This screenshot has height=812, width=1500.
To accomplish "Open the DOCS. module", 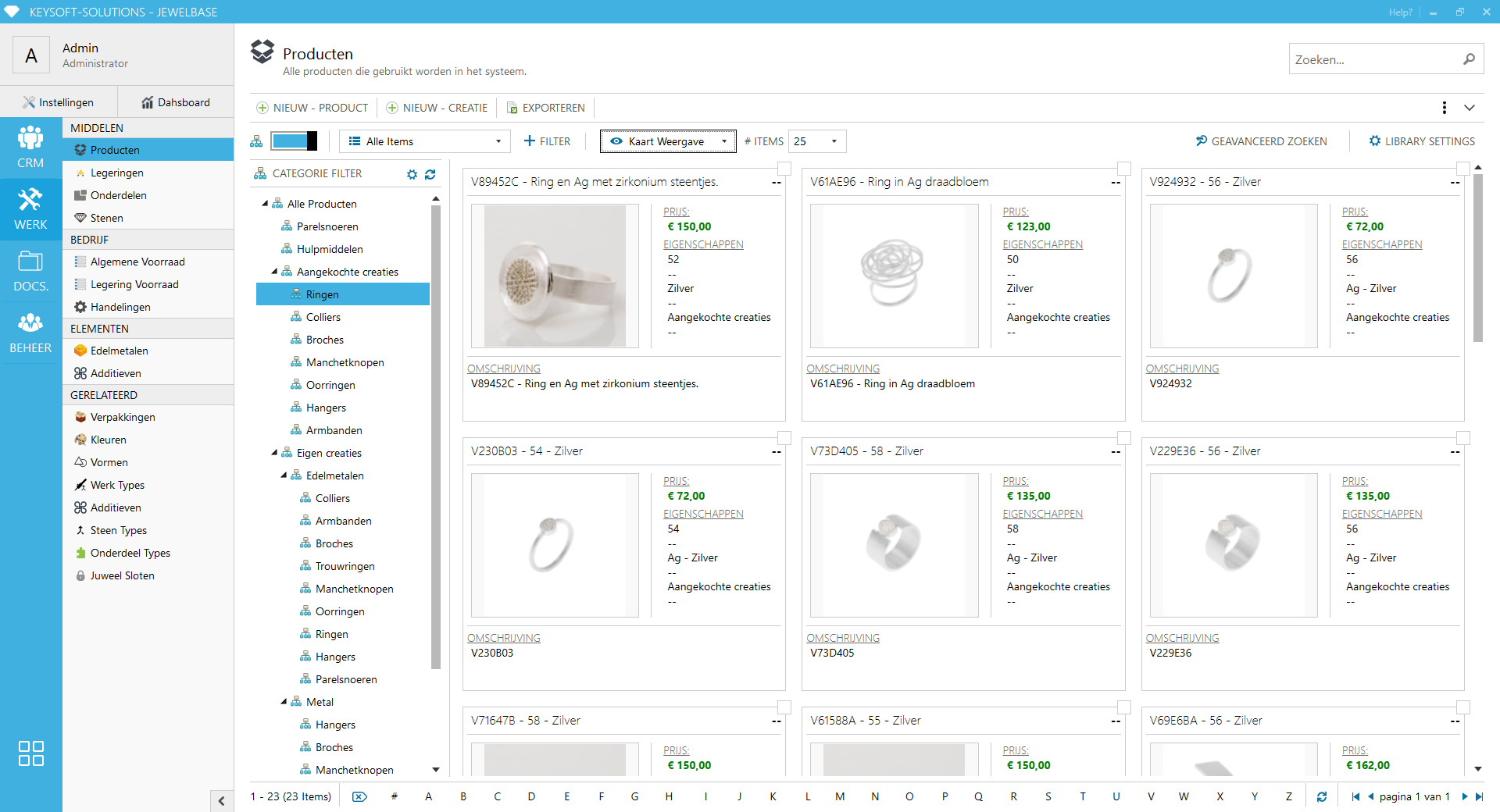I will 30,271.
